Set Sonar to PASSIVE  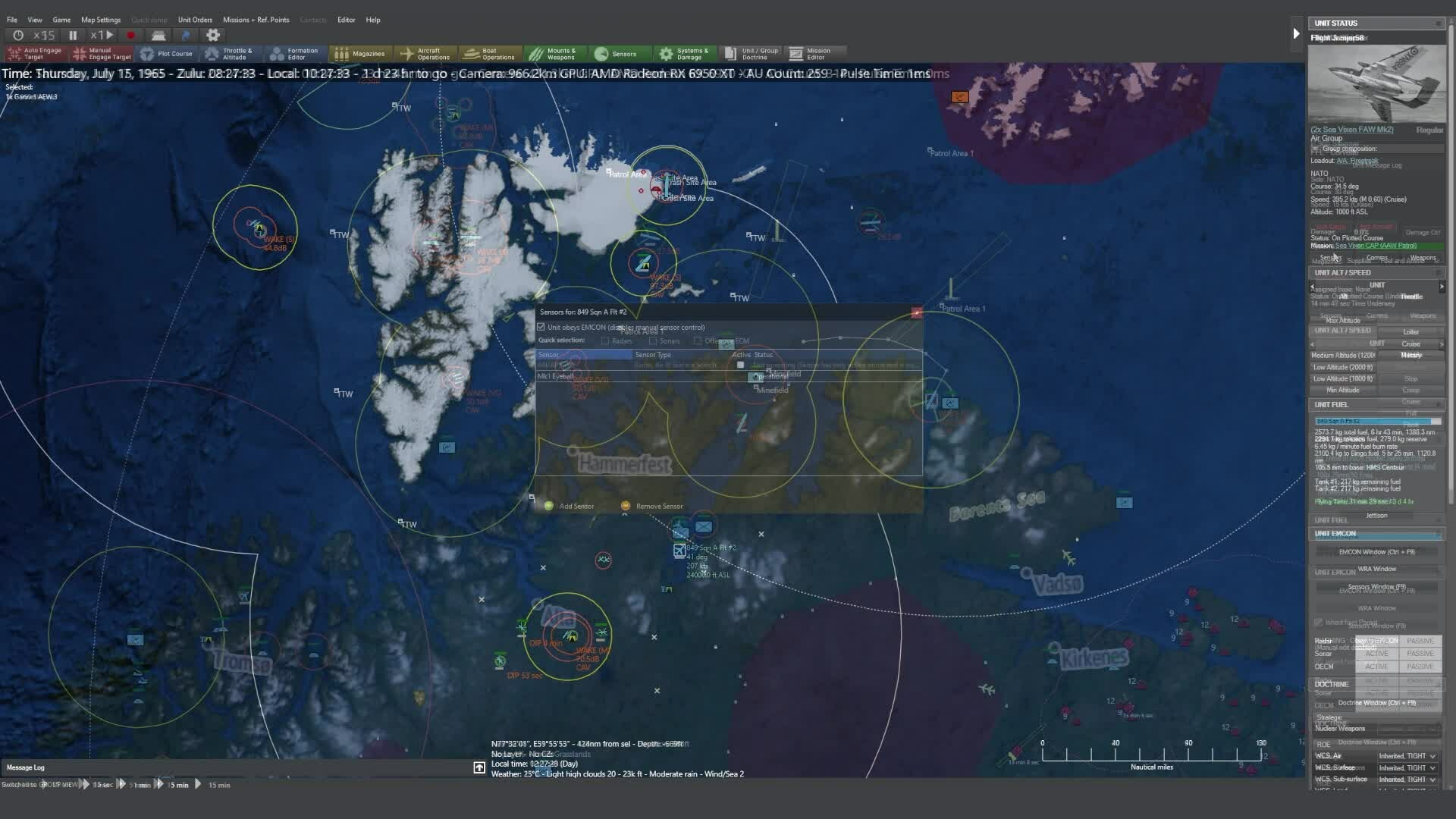point(1420,654)
